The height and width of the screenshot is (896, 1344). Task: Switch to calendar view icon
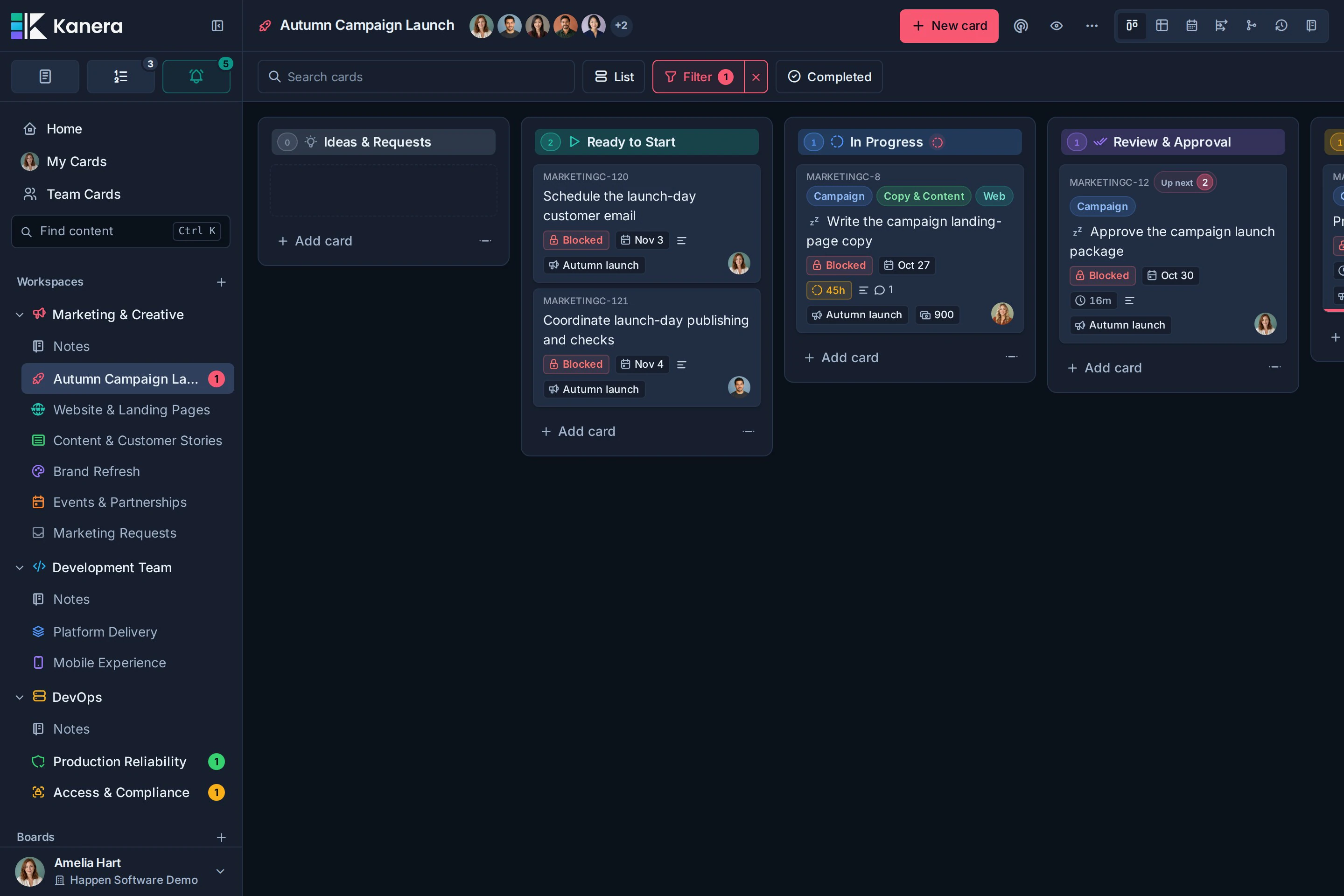click(x=1191, y=26)
